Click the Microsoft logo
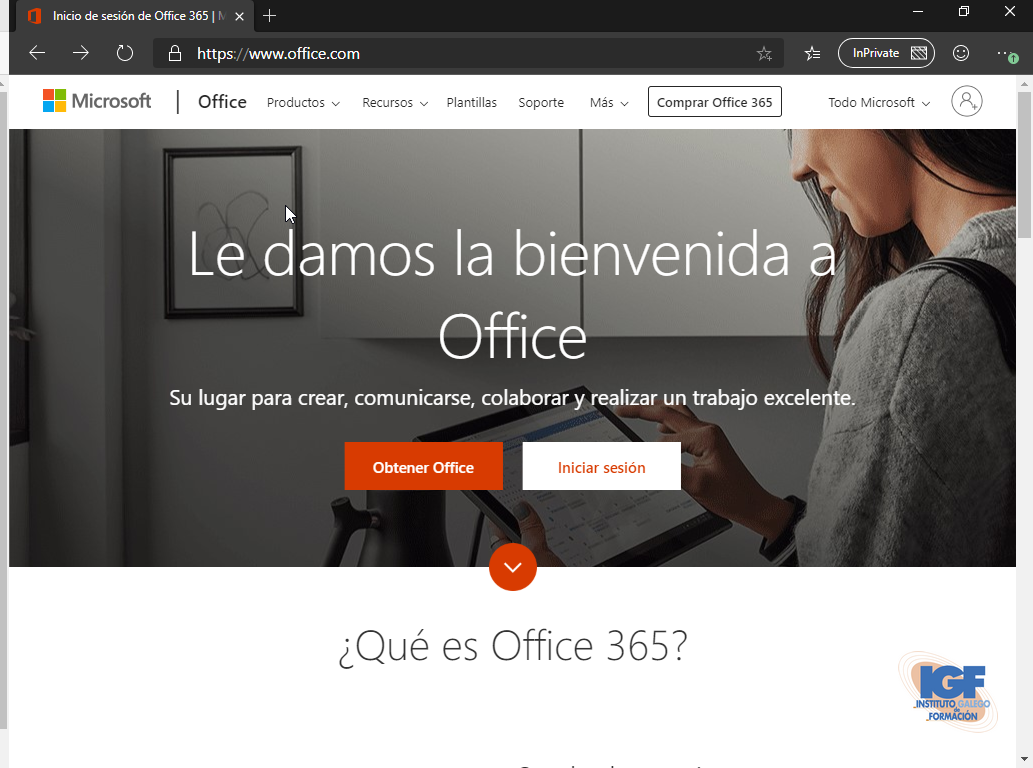Viewport: 1033px width, 768px height. click(x=97, y=101)
